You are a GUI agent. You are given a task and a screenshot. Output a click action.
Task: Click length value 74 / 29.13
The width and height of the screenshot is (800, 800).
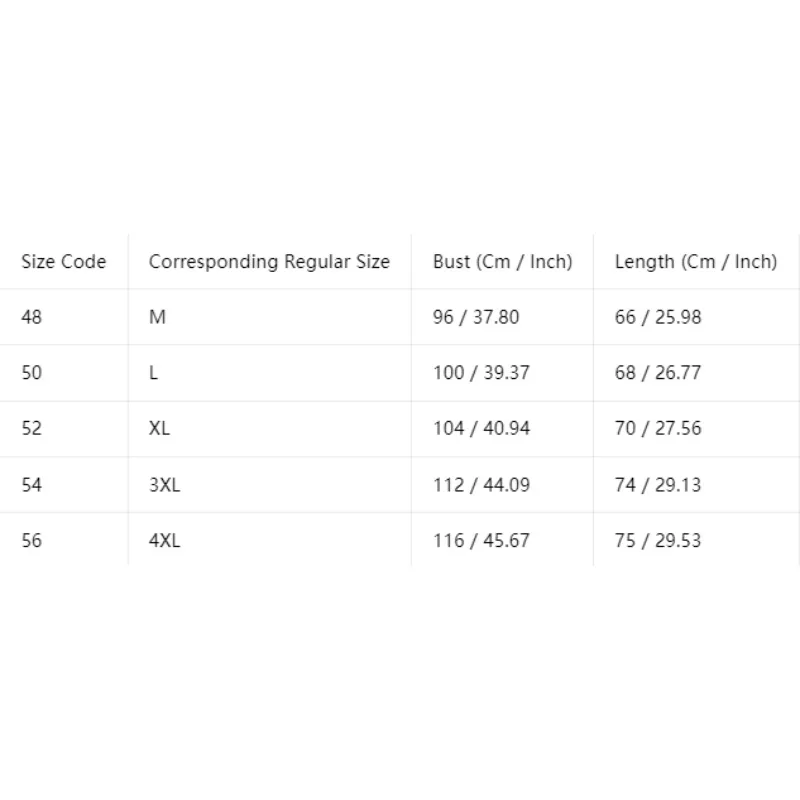tap(658, 485)
